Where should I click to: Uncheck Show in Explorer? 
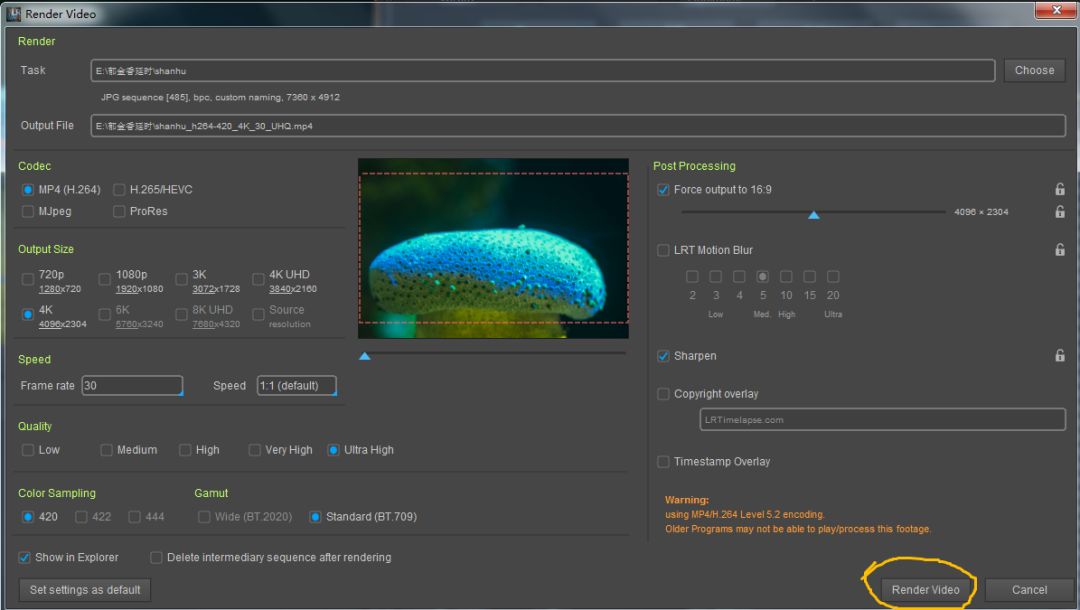24,557
